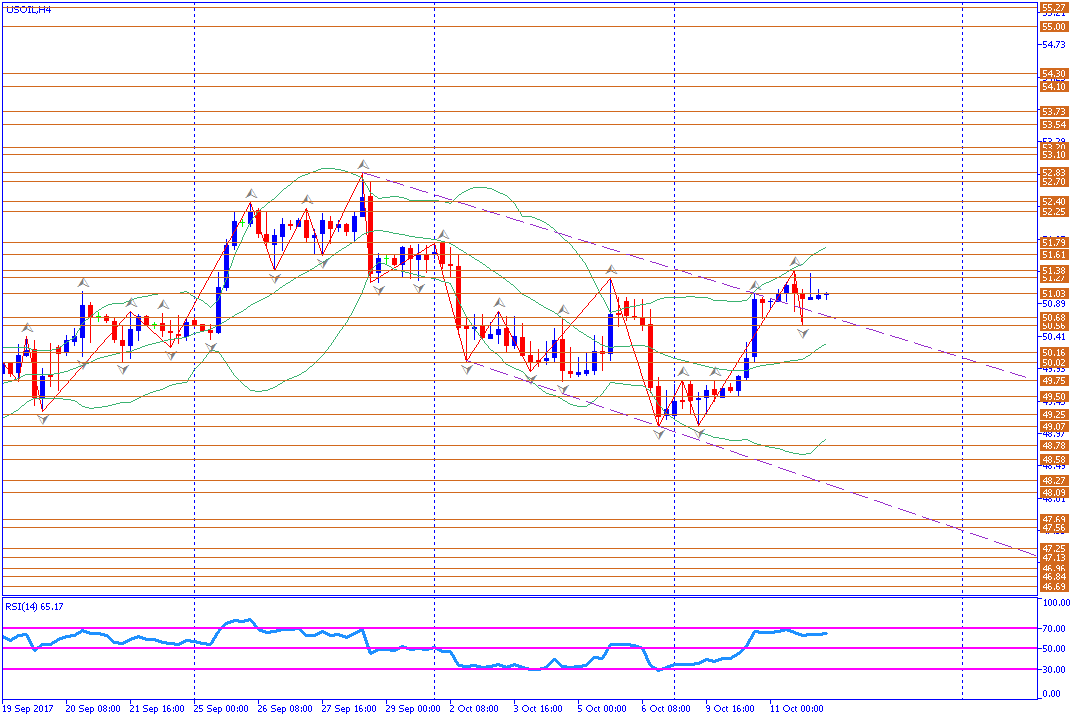1080x720 pixels.
Task: Click the RSI 50.00 scale value
Action: pyautogui.click(x=1054, y=649)
